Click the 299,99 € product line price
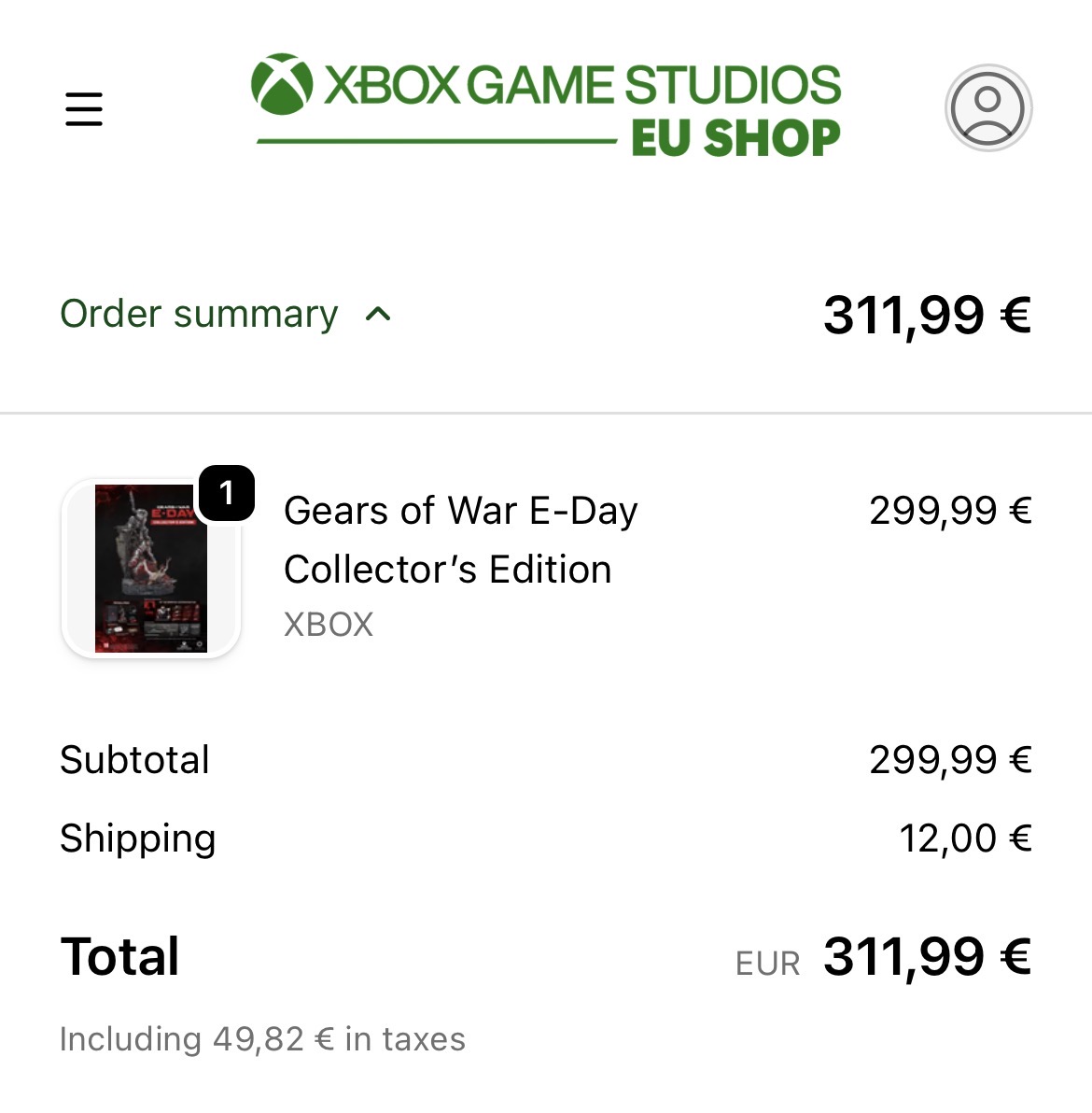Image resolution: width=1092 pixels, height=1113 pixels. [x=950, y=511]
